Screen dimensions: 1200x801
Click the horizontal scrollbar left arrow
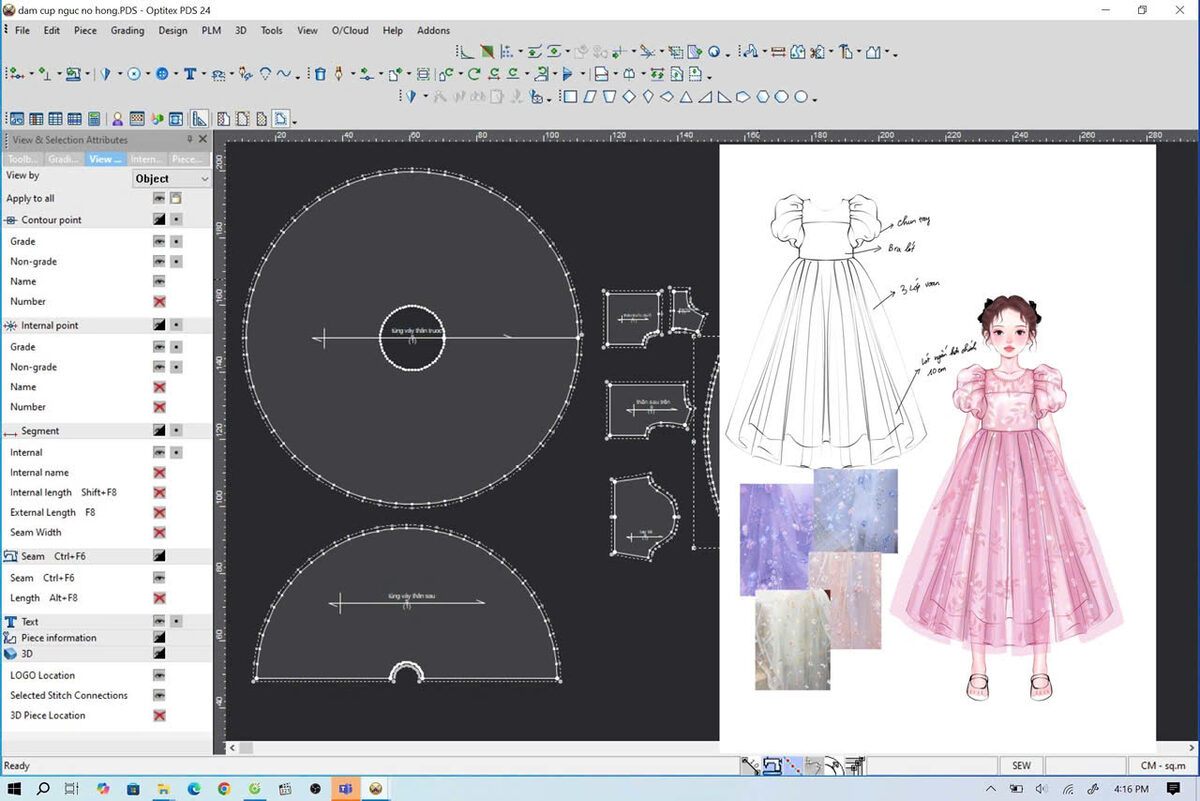(233, 747)
